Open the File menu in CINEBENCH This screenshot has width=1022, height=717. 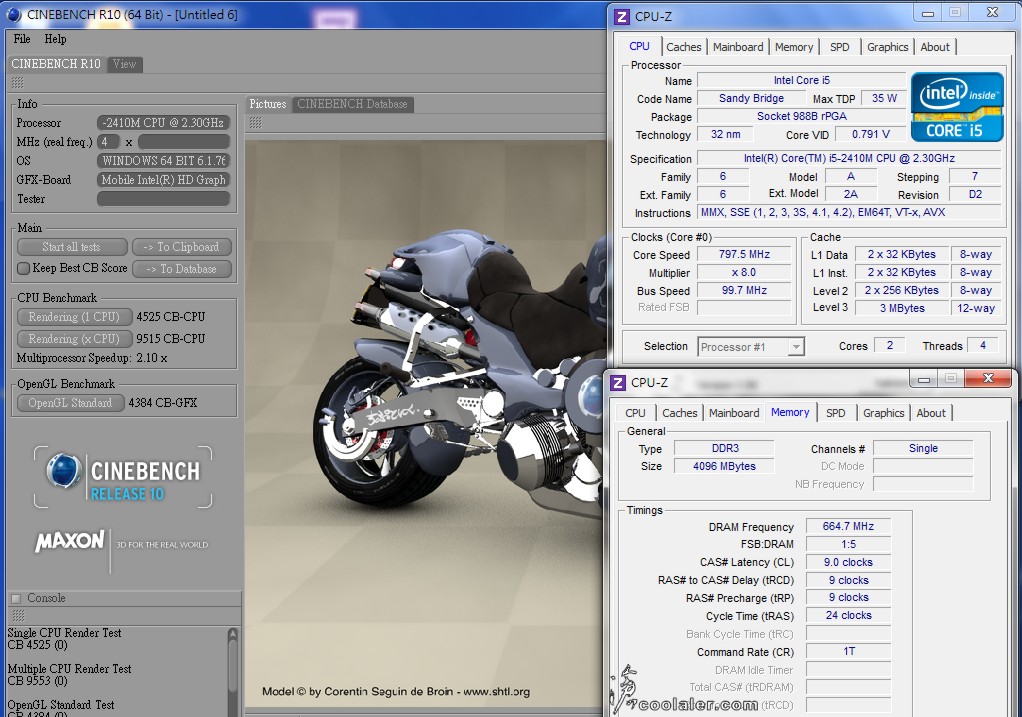(x=22, y=39)
